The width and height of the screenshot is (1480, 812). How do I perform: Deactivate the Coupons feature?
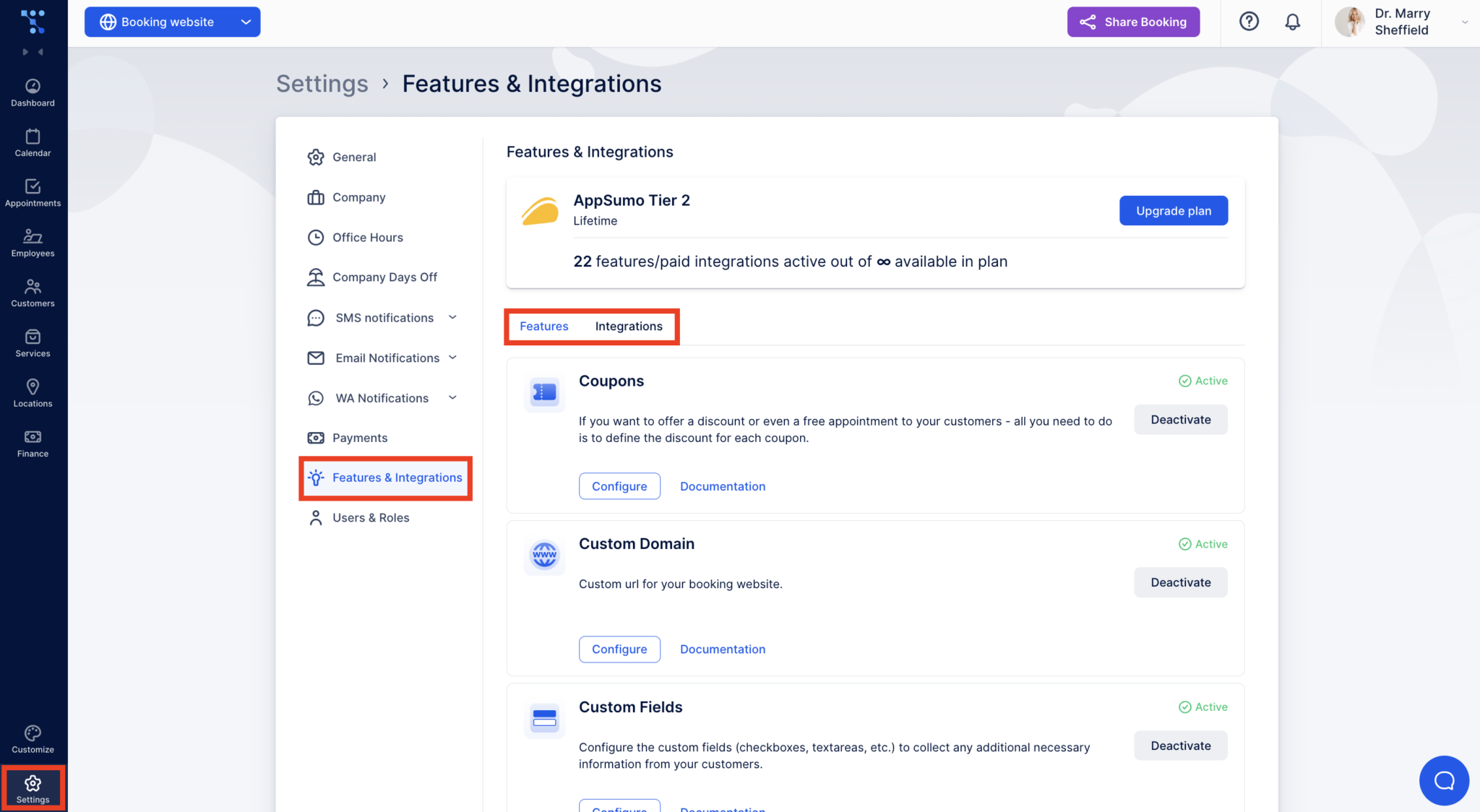coord(1179,419)
